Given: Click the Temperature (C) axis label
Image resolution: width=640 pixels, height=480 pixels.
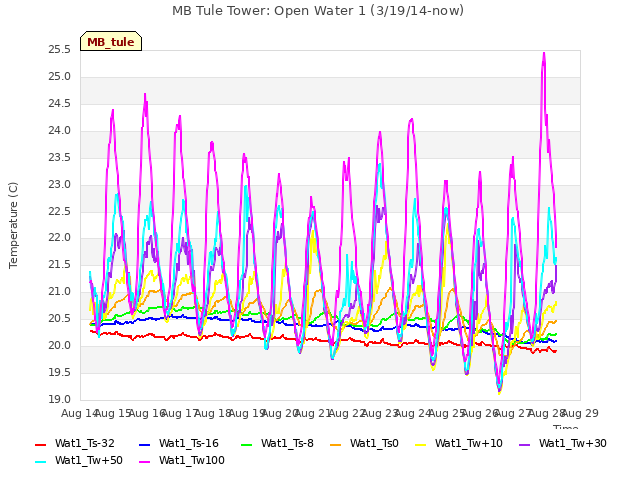Looking at the screenshot, I should [13, 225].
